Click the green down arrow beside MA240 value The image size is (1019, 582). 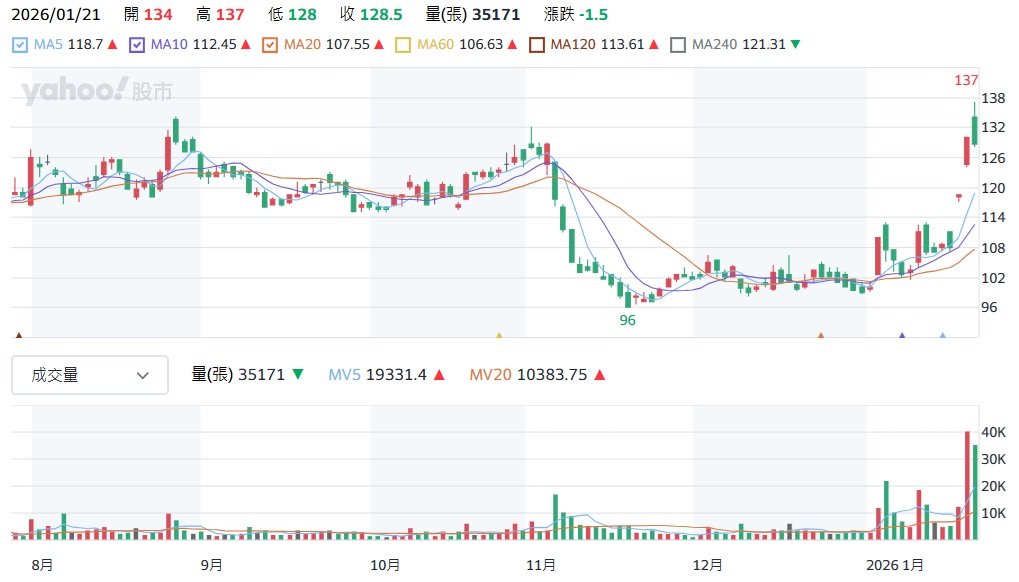point(795,44)
